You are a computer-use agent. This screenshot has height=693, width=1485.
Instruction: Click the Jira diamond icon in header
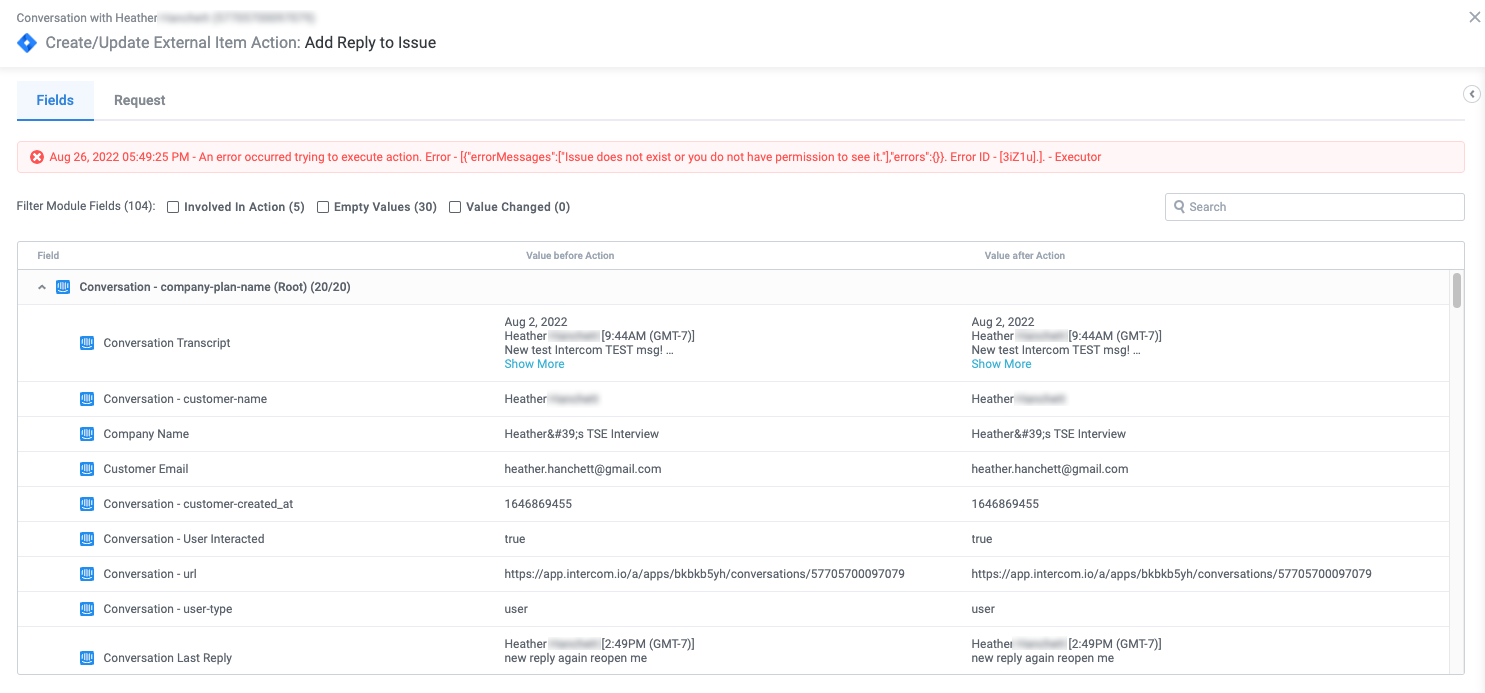(x=27, y=43)
